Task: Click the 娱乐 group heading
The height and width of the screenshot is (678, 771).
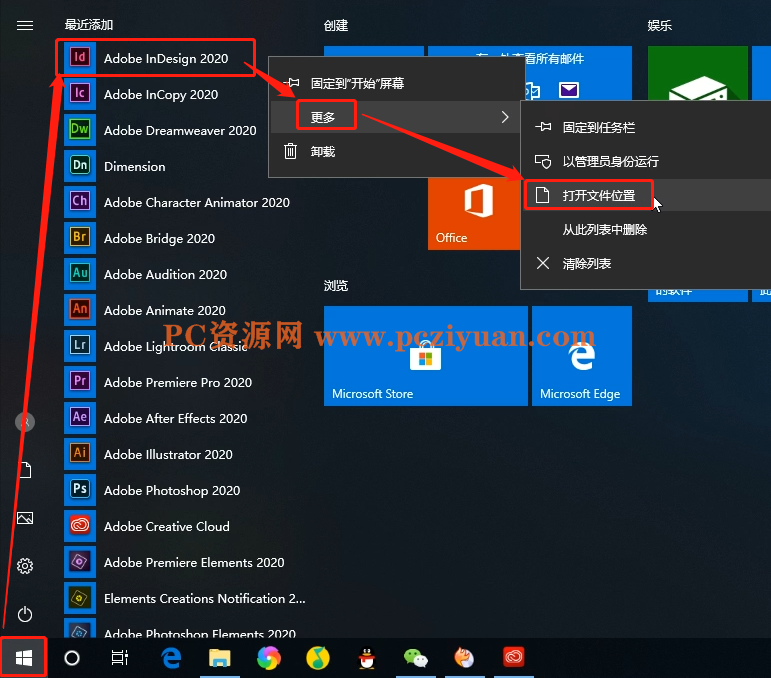Action: (659, 26)
